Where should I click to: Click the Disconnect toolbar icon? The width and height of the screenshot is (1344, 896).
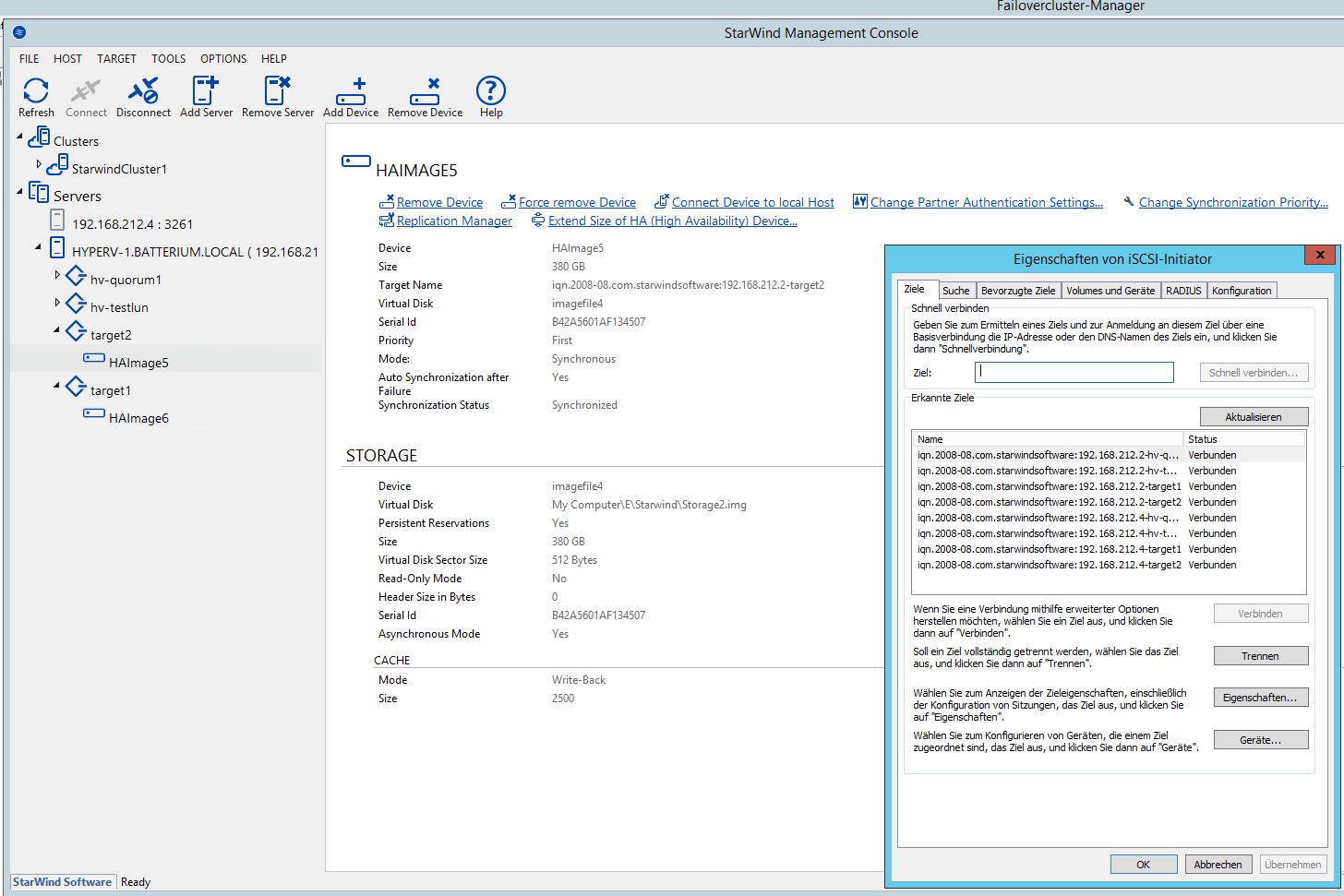(x=143, y=90)
